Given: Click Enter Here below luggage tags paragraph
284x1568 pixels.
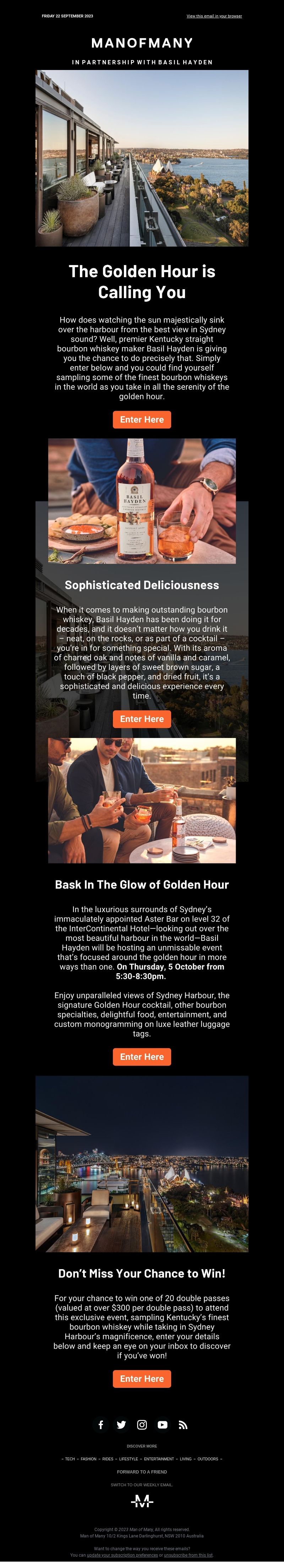Looking at the screenshot, I should (142, 1057).
